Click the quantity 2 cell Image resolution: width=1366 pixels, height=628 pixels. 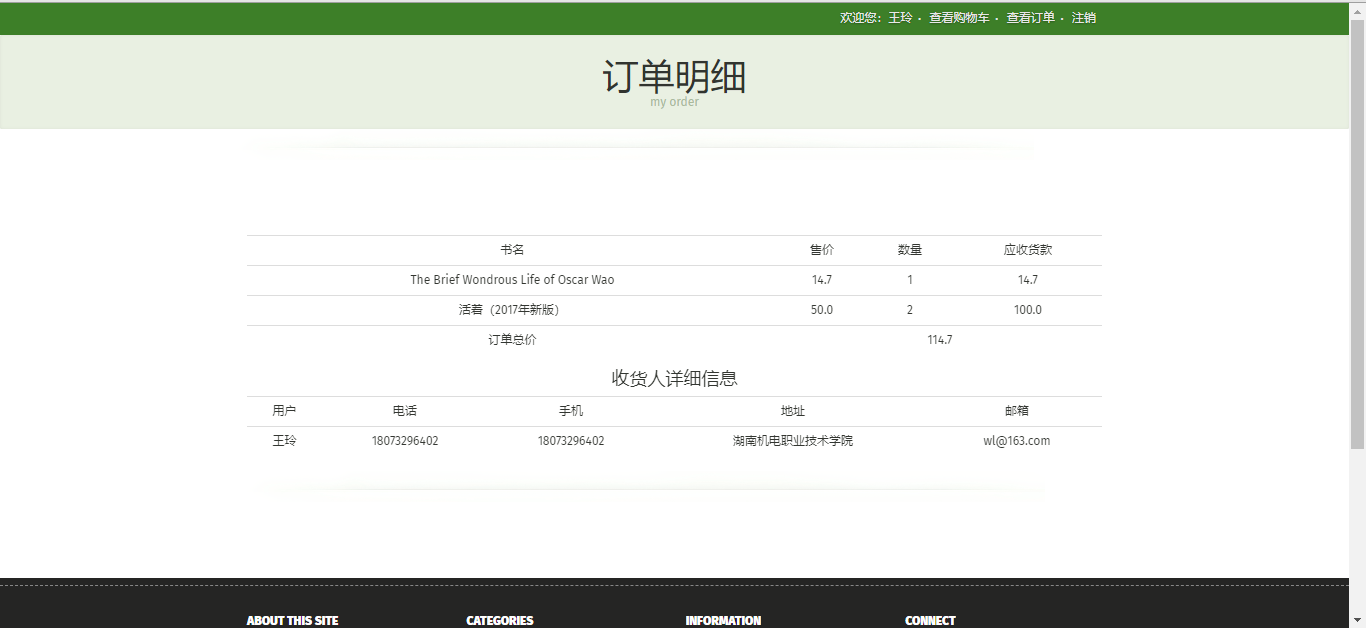910,310
